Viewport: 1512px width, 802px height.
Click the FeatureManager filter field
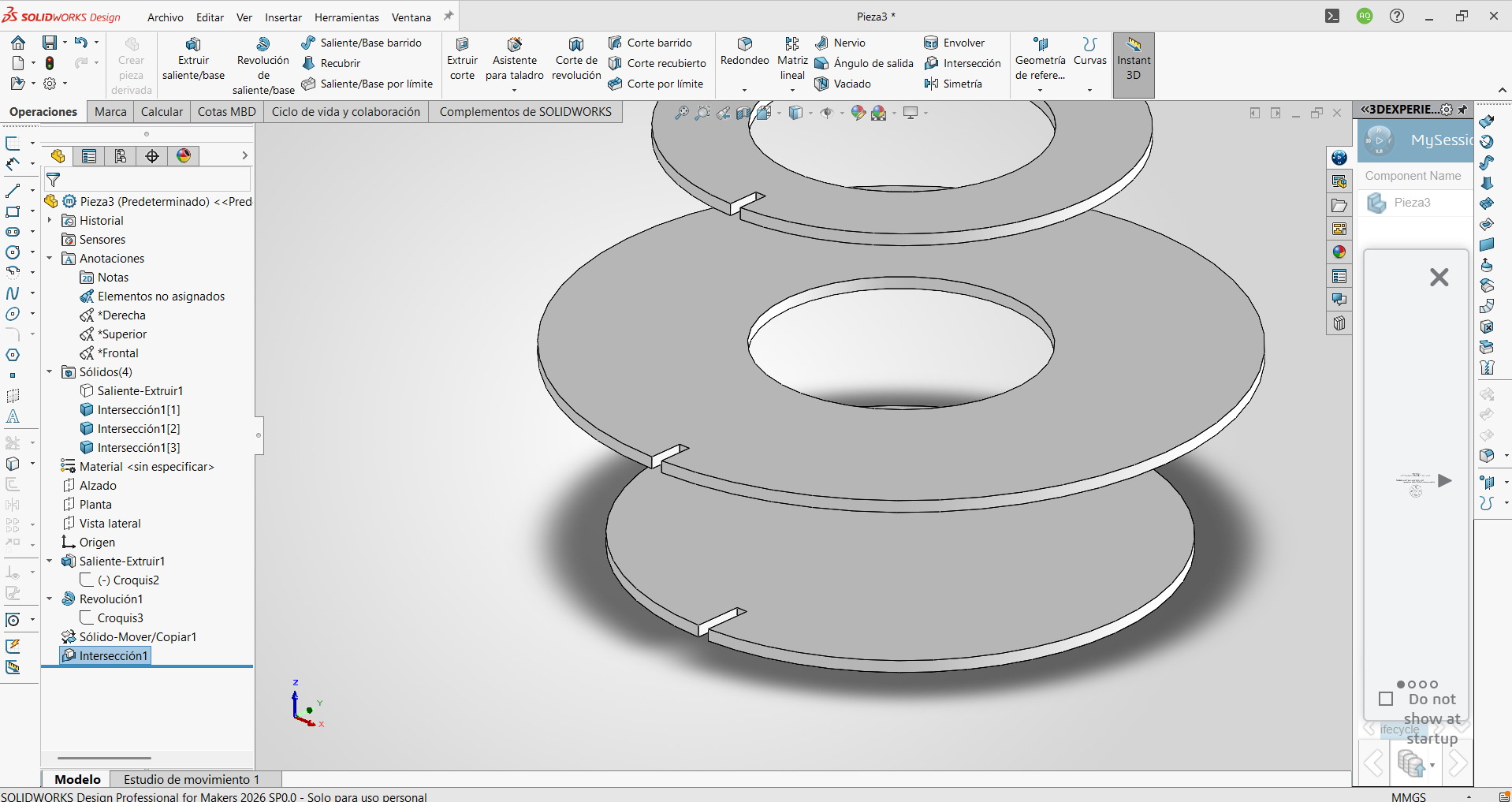click(148, 181)
